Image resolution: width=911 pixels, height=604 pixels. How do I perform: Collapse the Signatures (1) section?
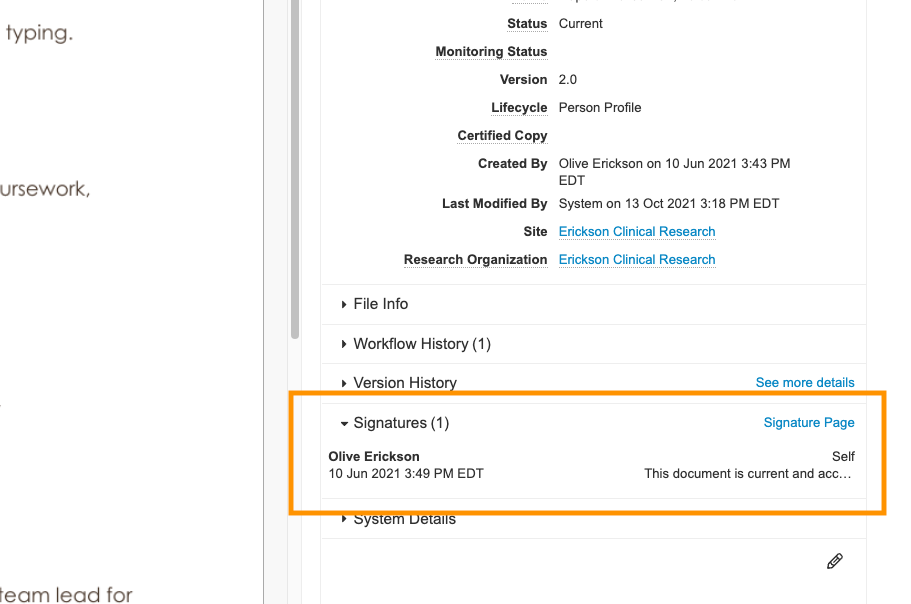[400, 423]
